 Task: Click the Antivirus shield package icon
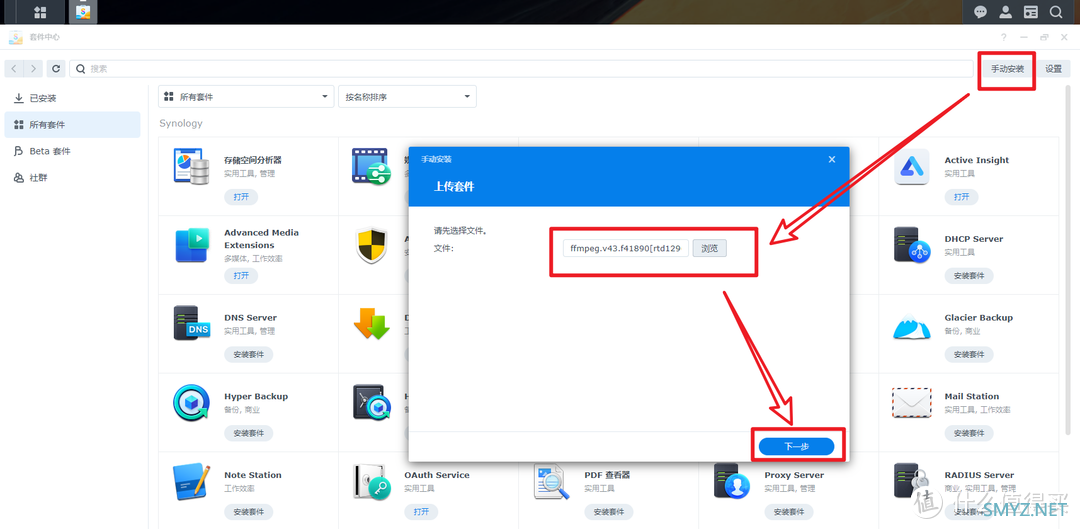[x=372, y=245]
